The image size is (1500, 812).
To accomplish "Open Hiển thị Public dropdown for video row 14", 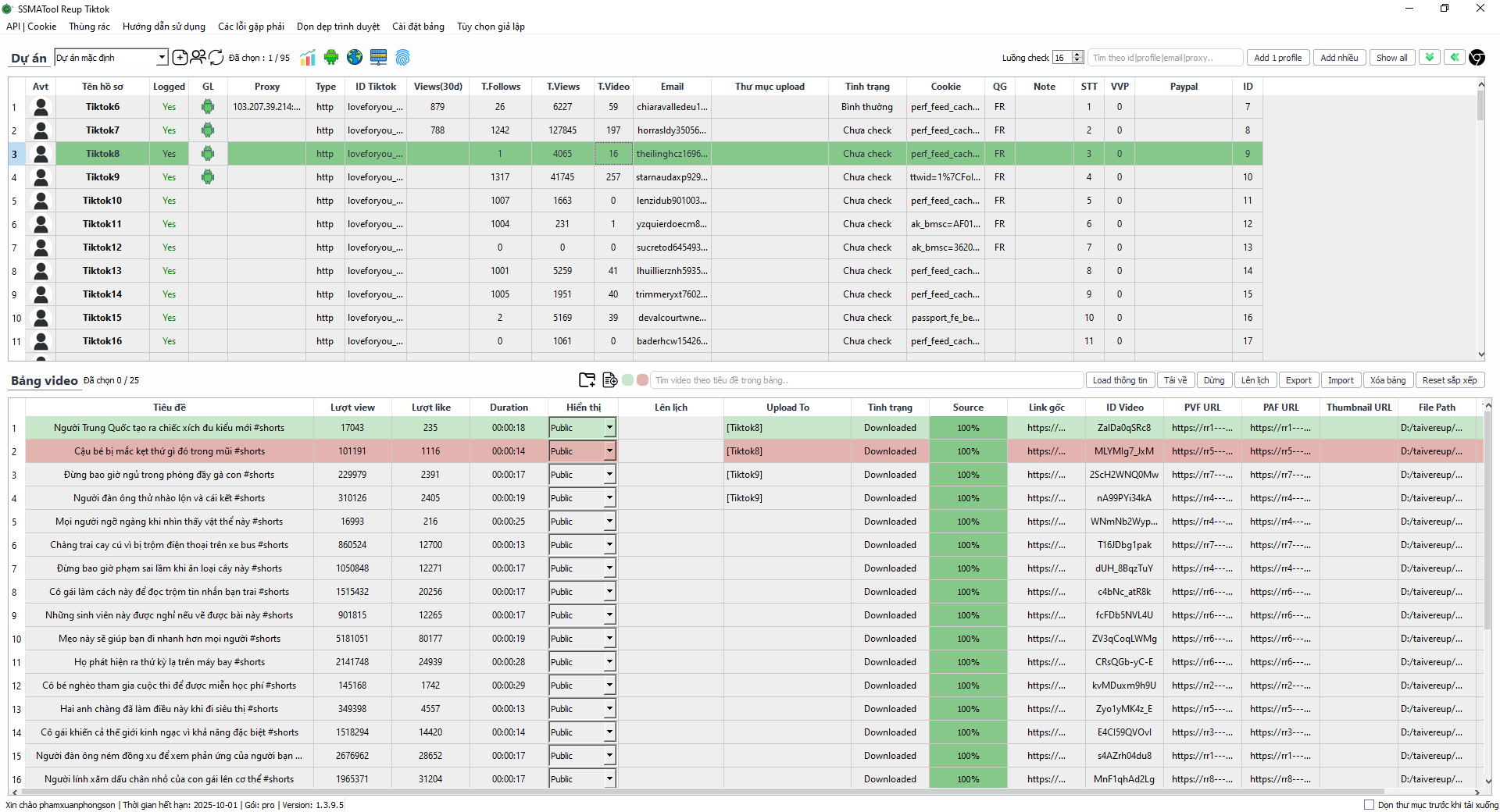I will pyautogui.click(x=582, y=732).
